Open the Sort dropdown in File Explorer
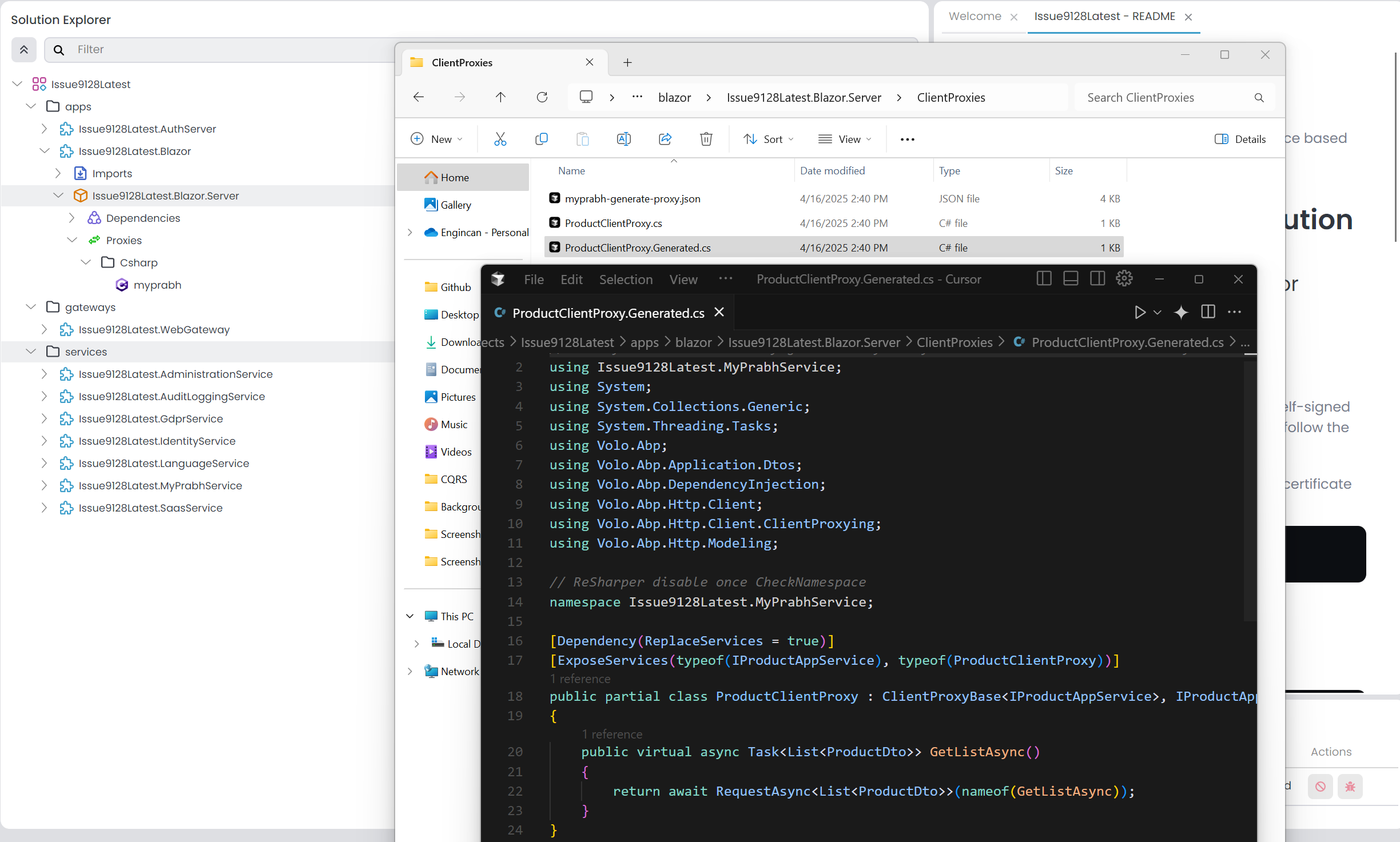Image resolution: width=1400 pixels, height=842 pixels. coord(768,139)
